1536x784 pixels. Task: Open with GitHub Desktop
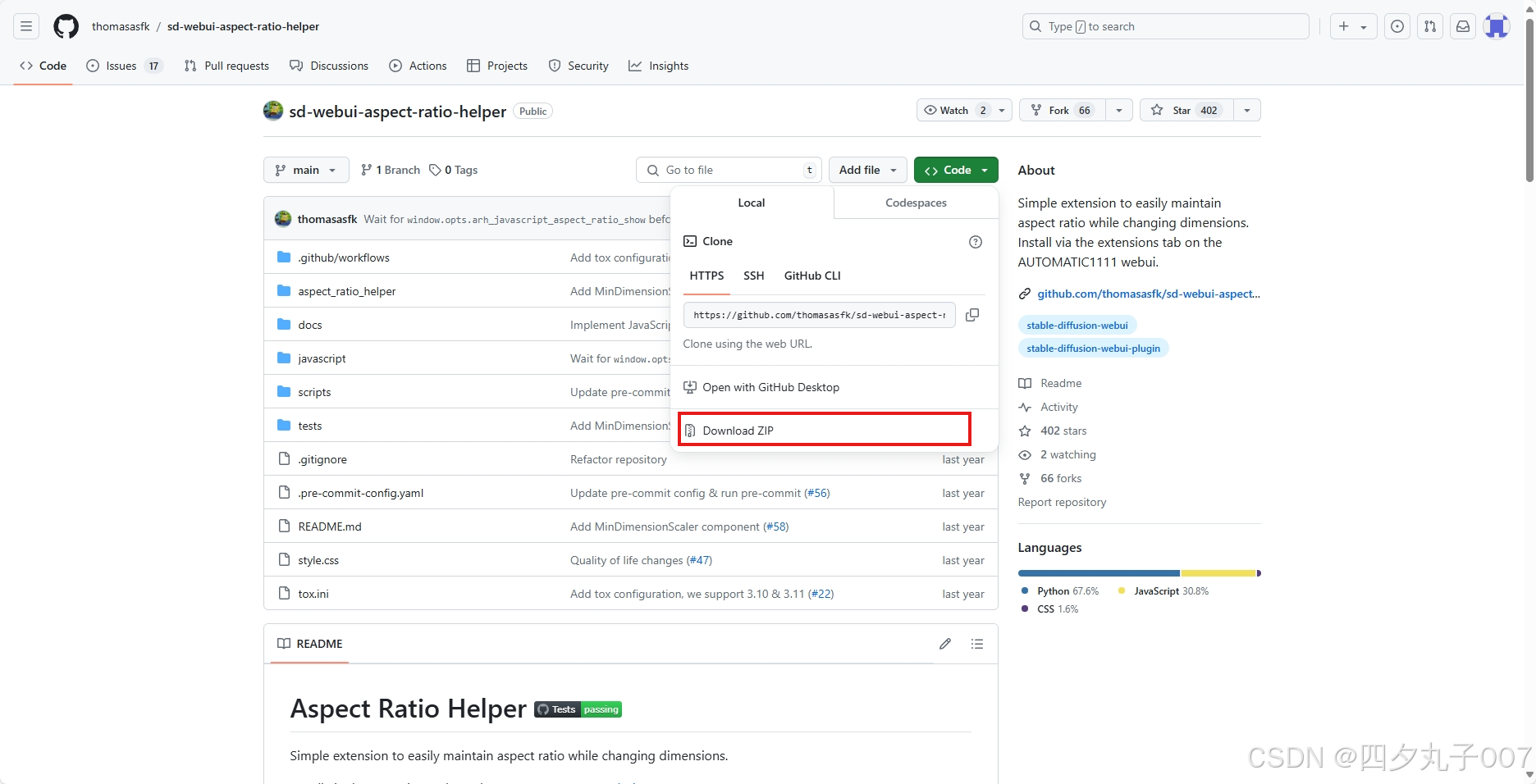pos(834,387)
